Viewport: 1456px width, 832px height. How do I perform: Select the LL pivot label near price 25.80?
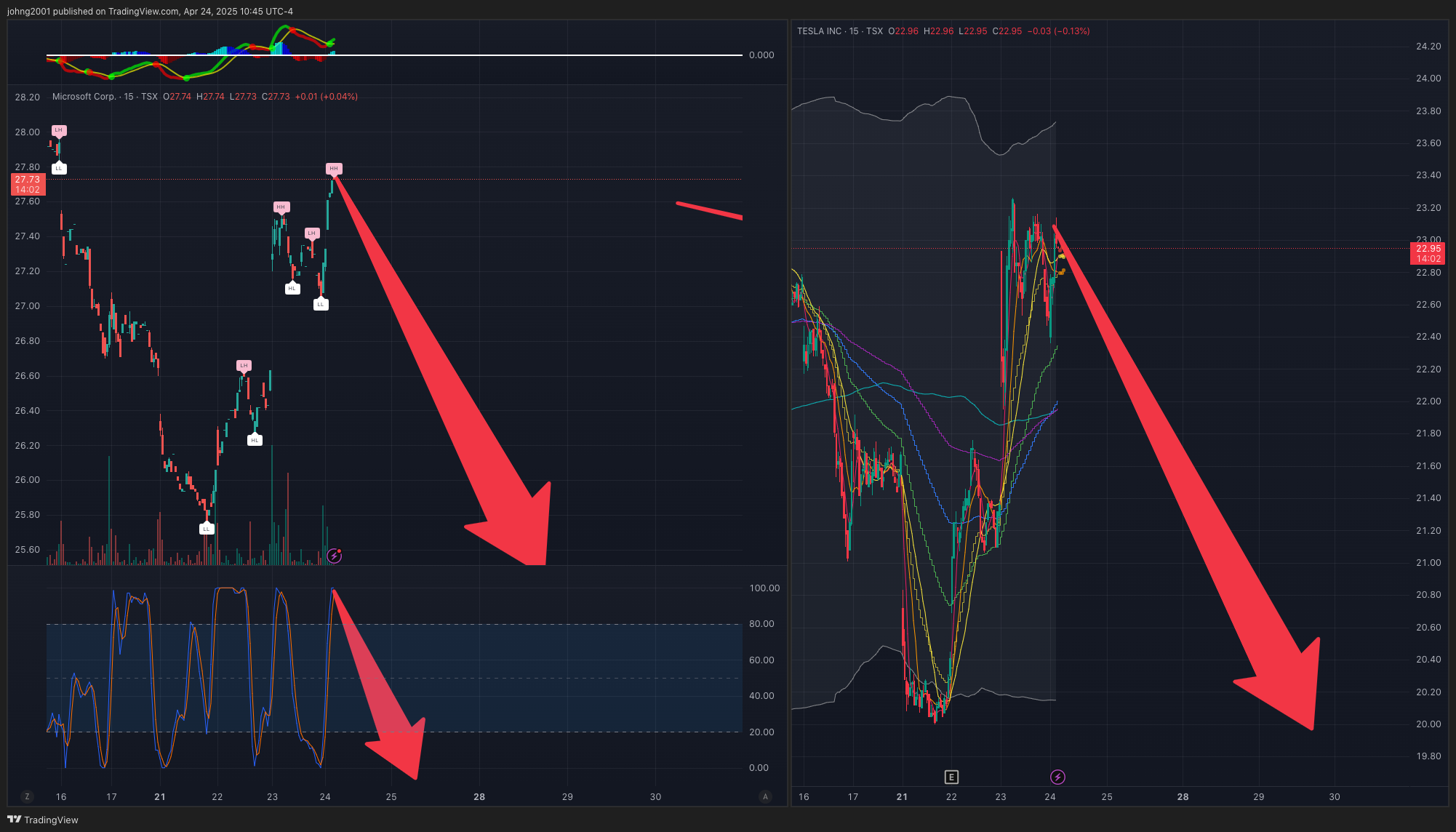tap(207, 529)
